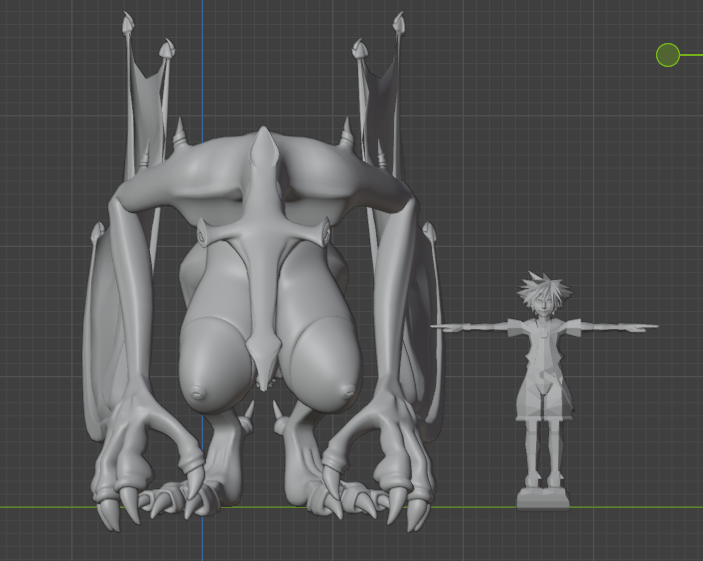703x561 pixels.
Task: Click the green axis gizmo circle
Action: (668, 55)
